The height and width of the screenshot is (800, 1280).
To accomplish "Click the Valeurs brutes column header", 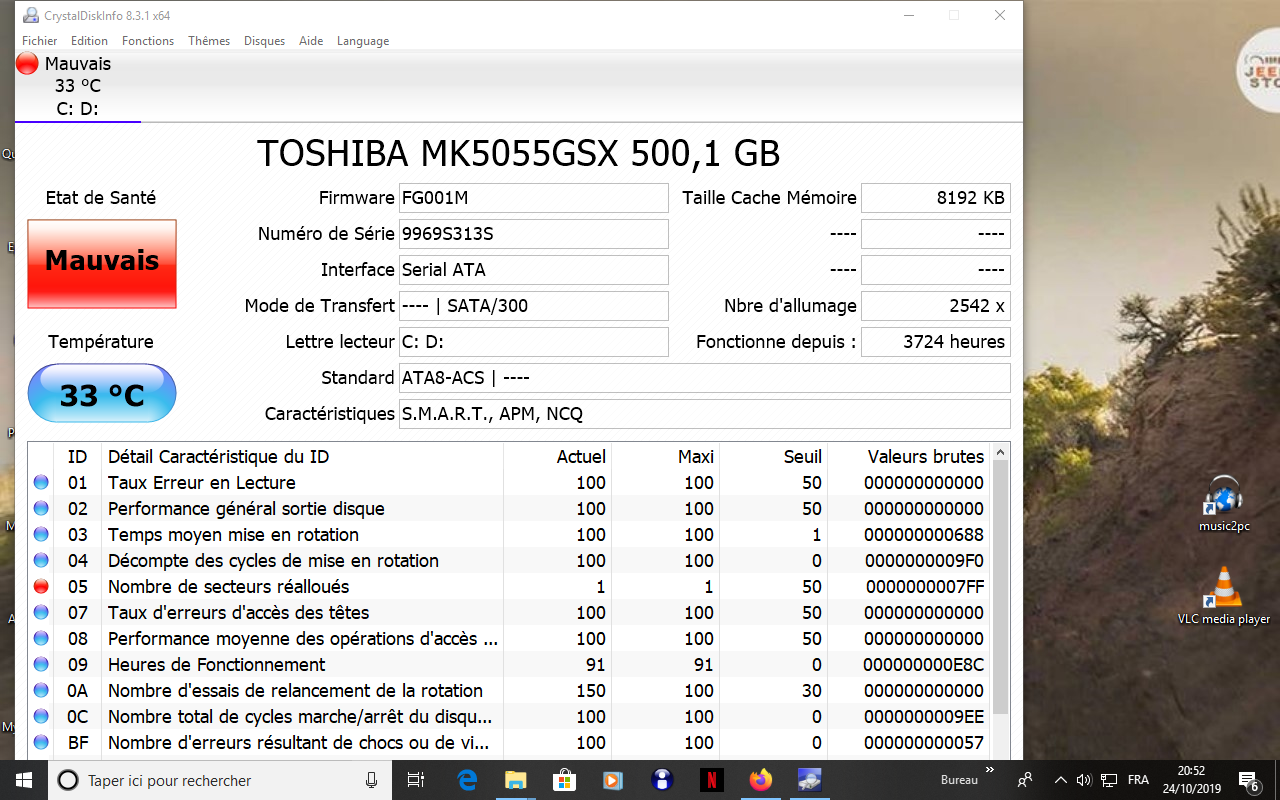I will [x=908, y=457].
